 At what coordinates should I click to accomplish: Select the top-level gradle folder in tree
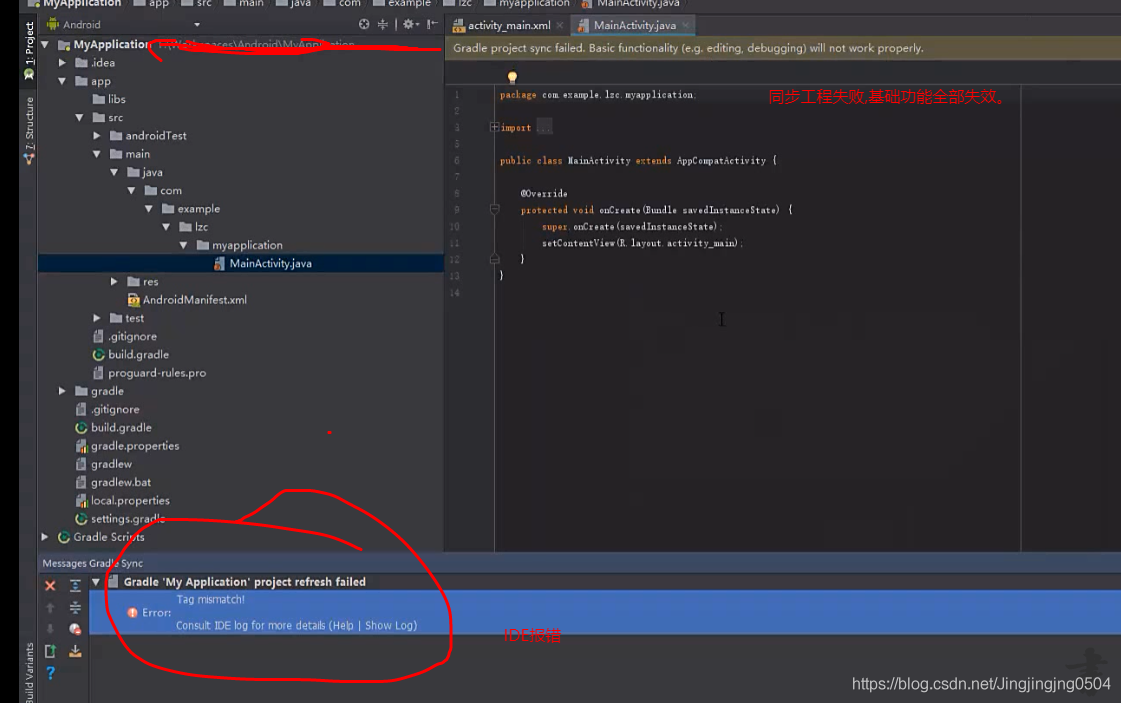click(107, 391)
